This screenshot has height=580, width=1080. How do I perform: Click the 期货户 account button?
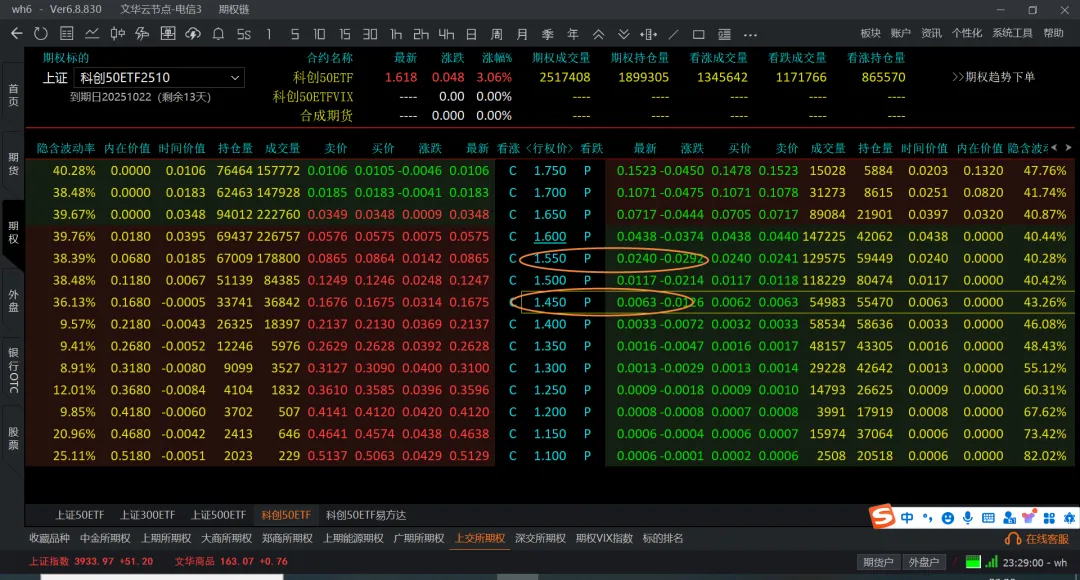tap(878, 562)
